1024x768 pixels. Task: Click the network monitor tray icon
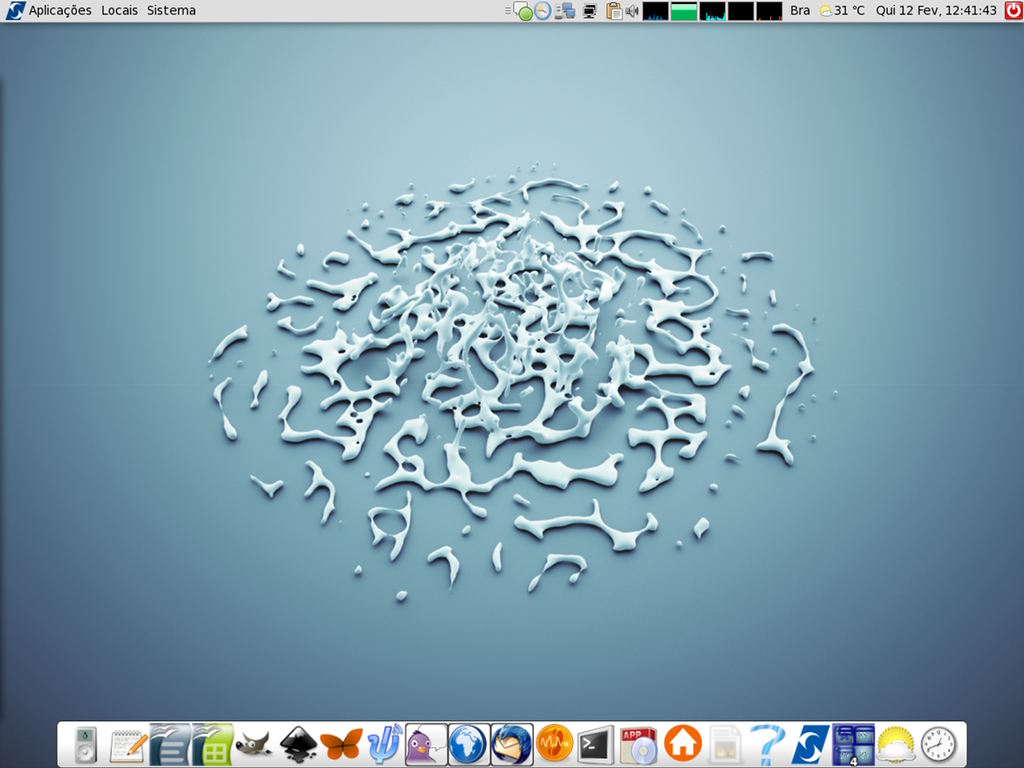[x=590, y=11]
